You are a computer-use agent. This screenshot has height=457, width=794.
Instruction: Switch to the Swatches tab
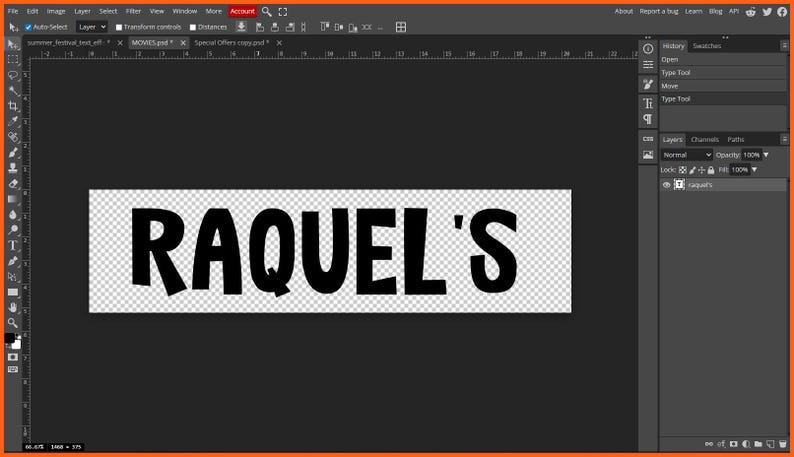coord(706,46)
